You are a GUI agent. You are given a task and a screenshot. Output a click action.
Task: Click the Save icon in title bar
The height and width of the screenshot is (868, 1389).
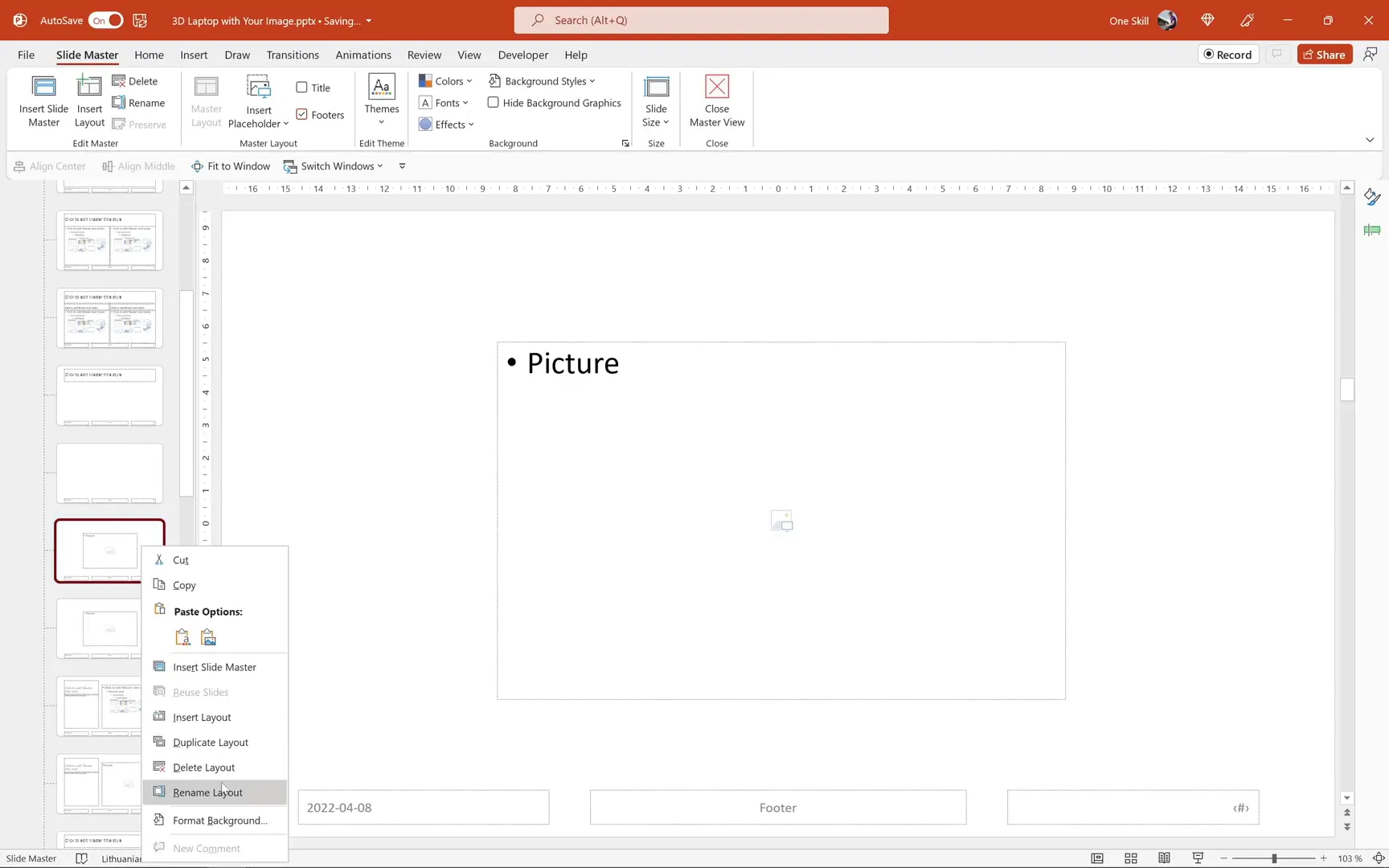(140, 20)
